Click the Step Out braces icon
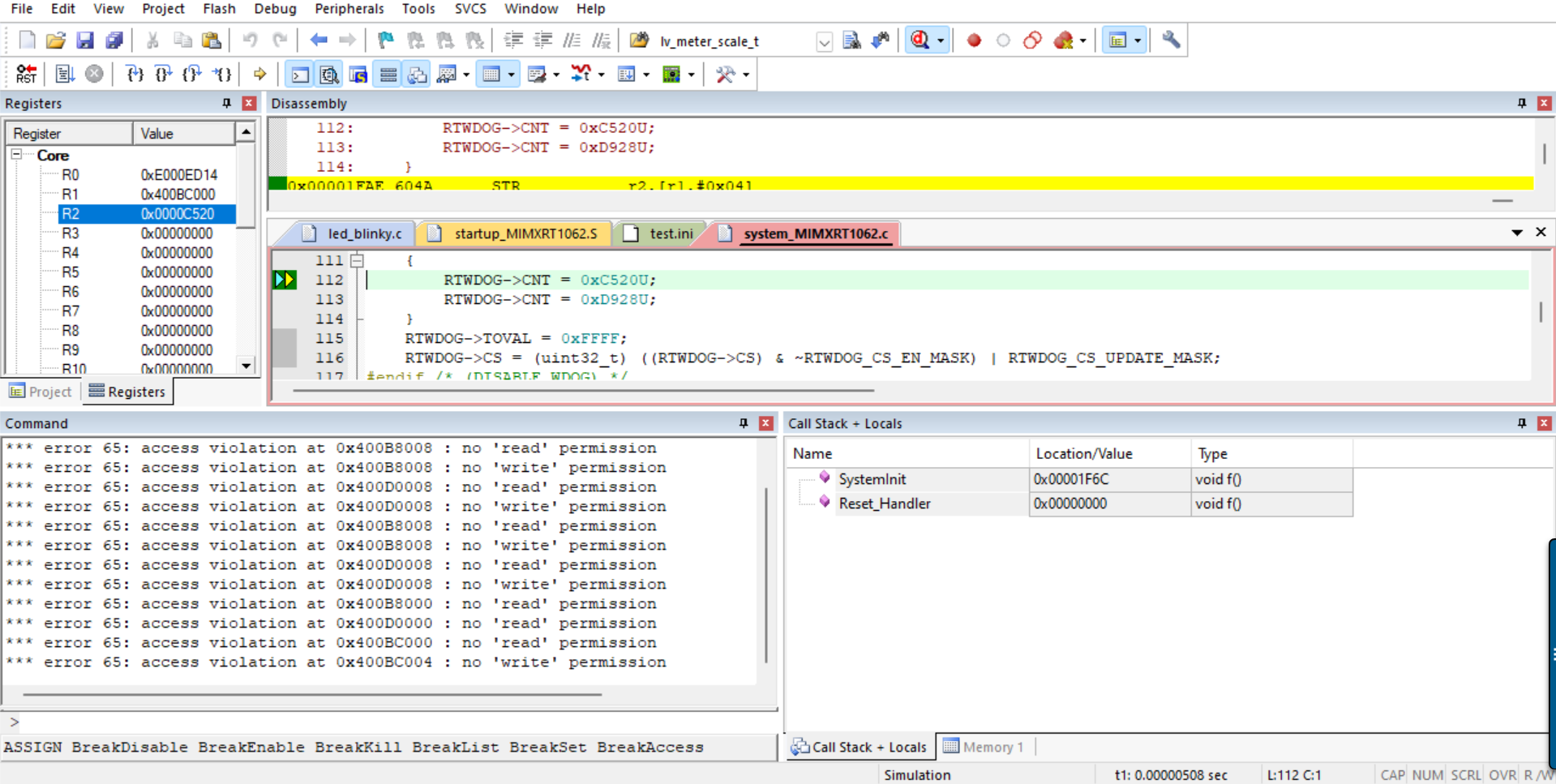 tap(192, 75)
